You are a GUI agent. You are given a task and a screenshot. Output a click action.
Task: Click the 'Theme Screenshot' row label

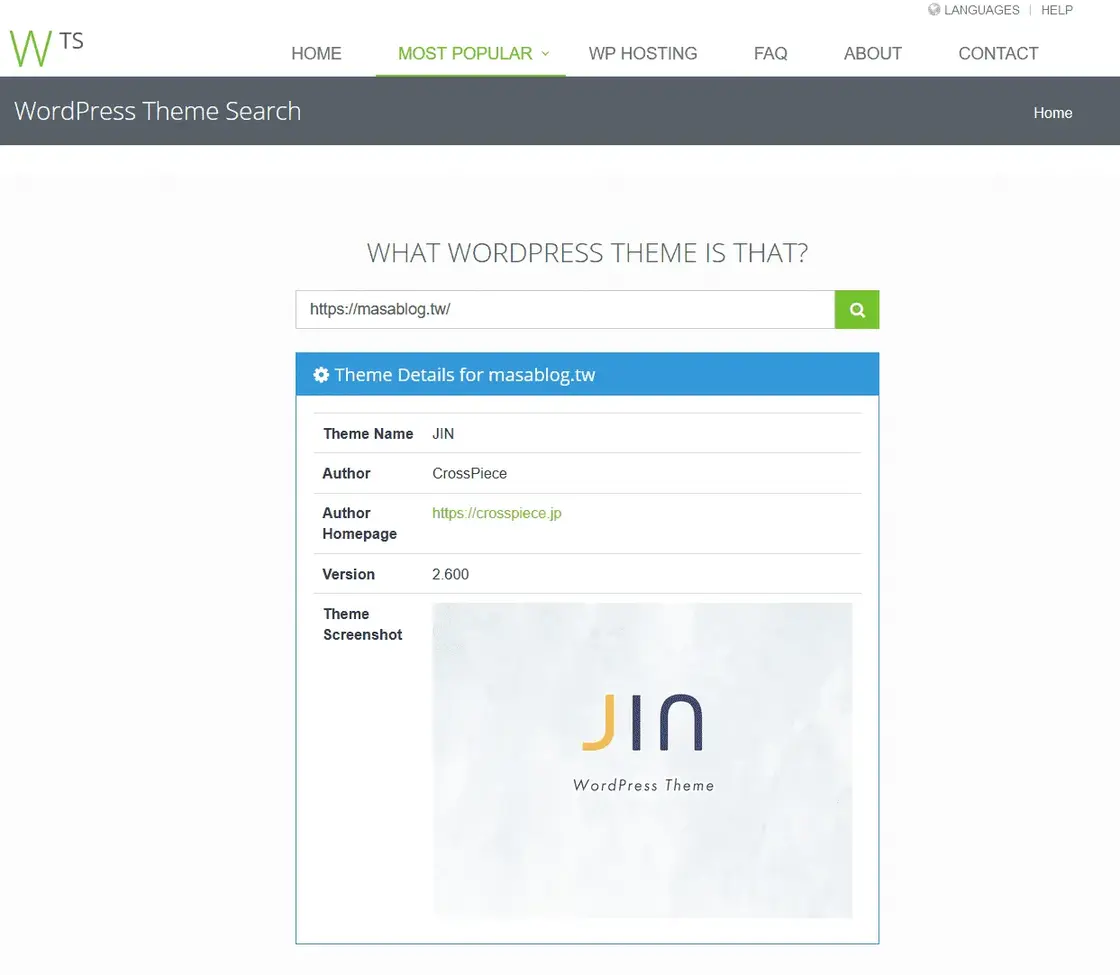click(x=362, y=624)
